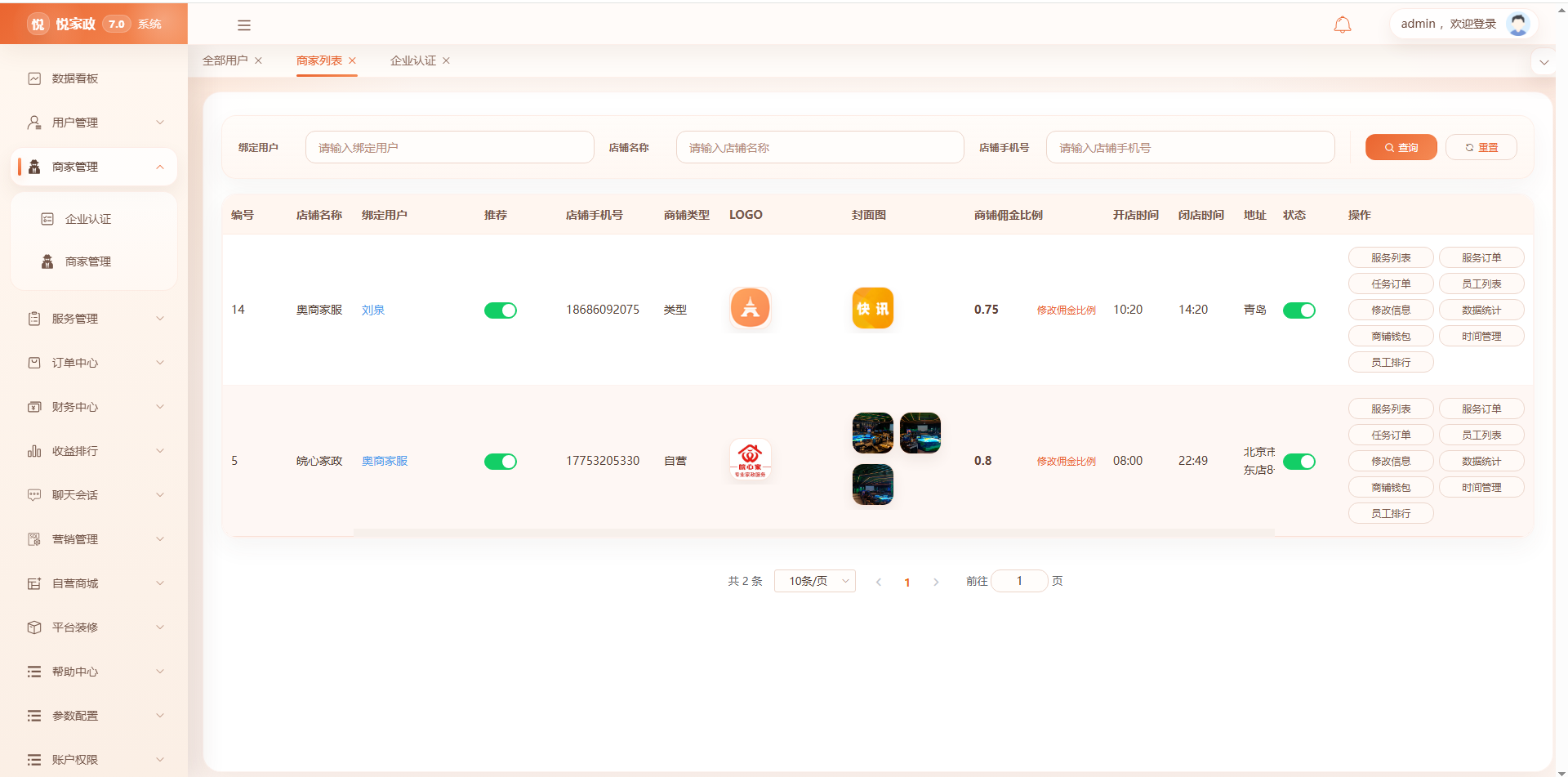
Task: Click the horizontal table scrollbar
Action: pyautogui.click(x=813, y=533)
